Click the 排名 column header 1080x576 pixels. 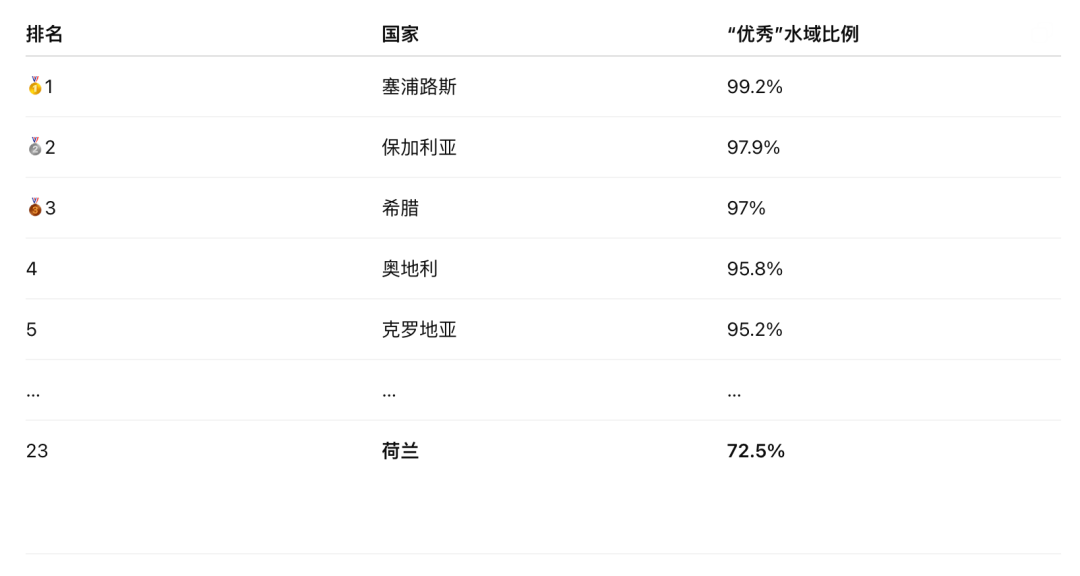[44, 34]
